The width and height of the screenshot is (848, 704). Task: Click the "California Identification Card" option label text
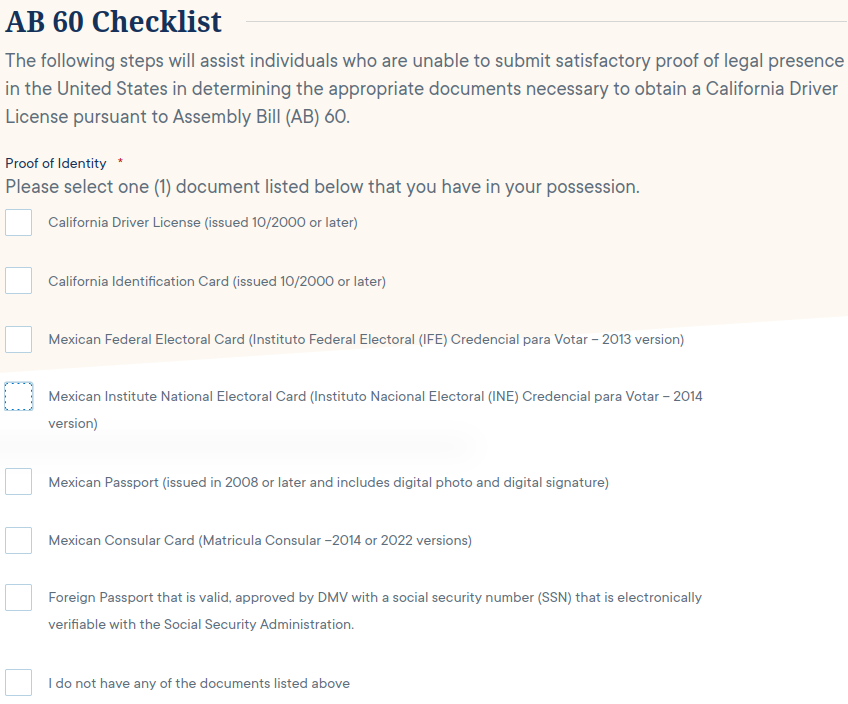point(217,281)
